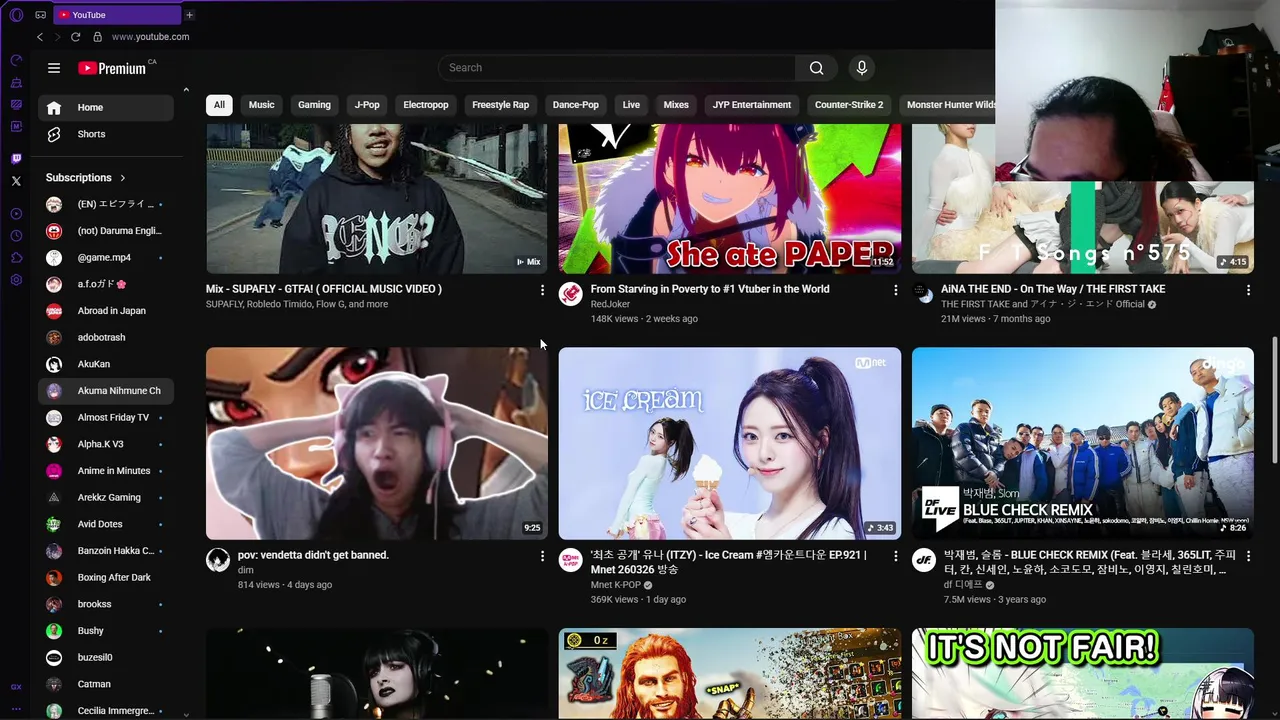Screen dimensions: 1280x720
Task: Reload the page with refresh icon
Action: click(75, 37)
